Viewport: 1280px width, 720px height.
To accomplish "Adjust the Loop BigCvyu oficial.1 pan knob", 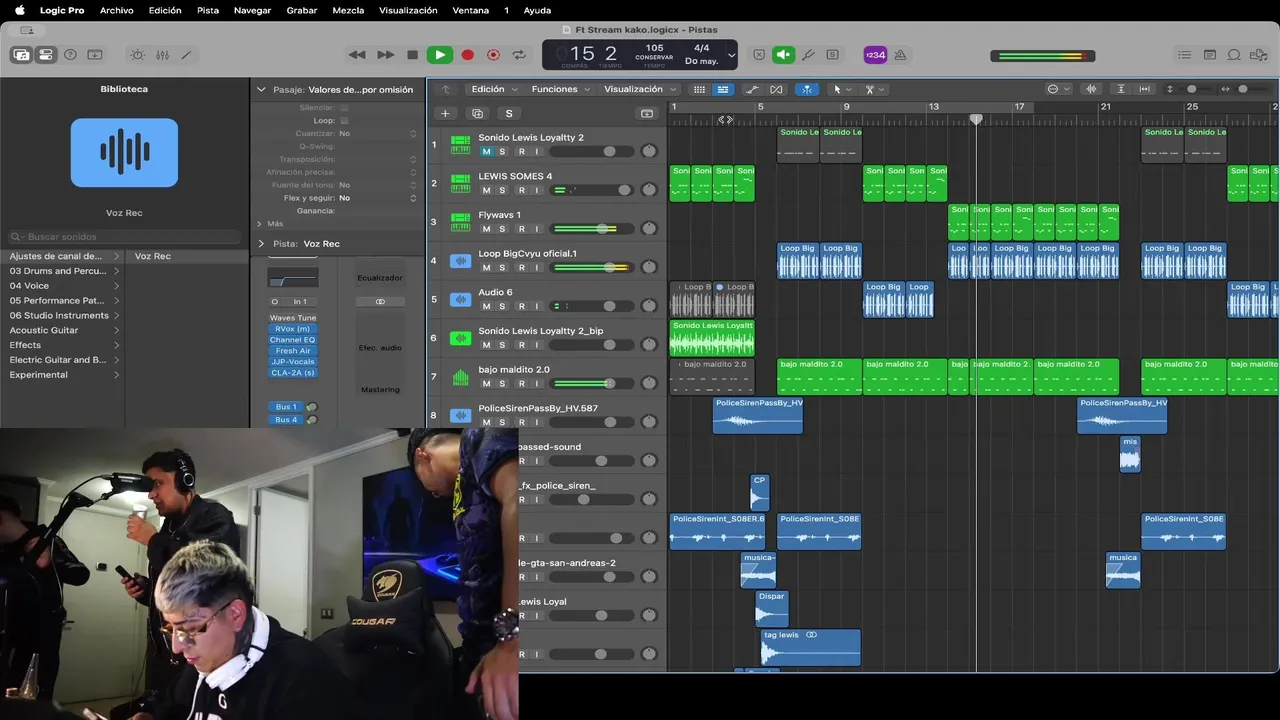I will pos(649,267).
